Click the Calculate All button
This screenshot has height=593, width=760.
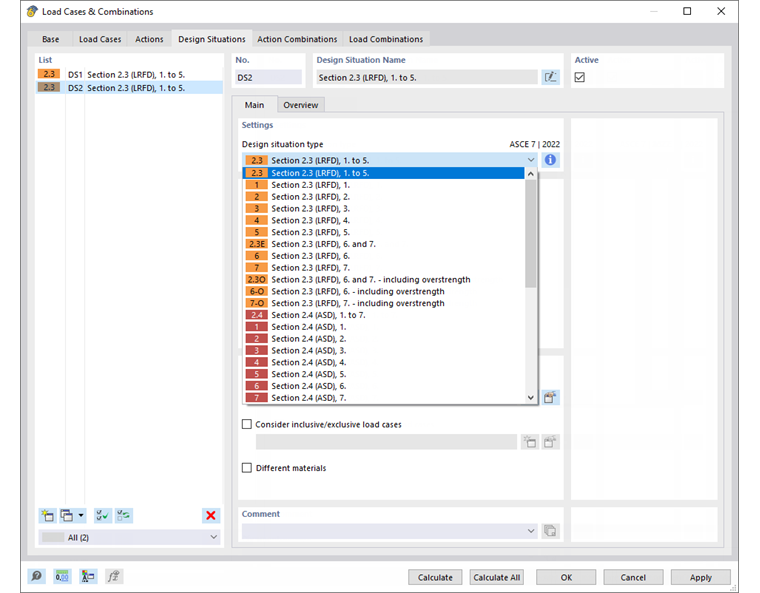pos(496,577)
